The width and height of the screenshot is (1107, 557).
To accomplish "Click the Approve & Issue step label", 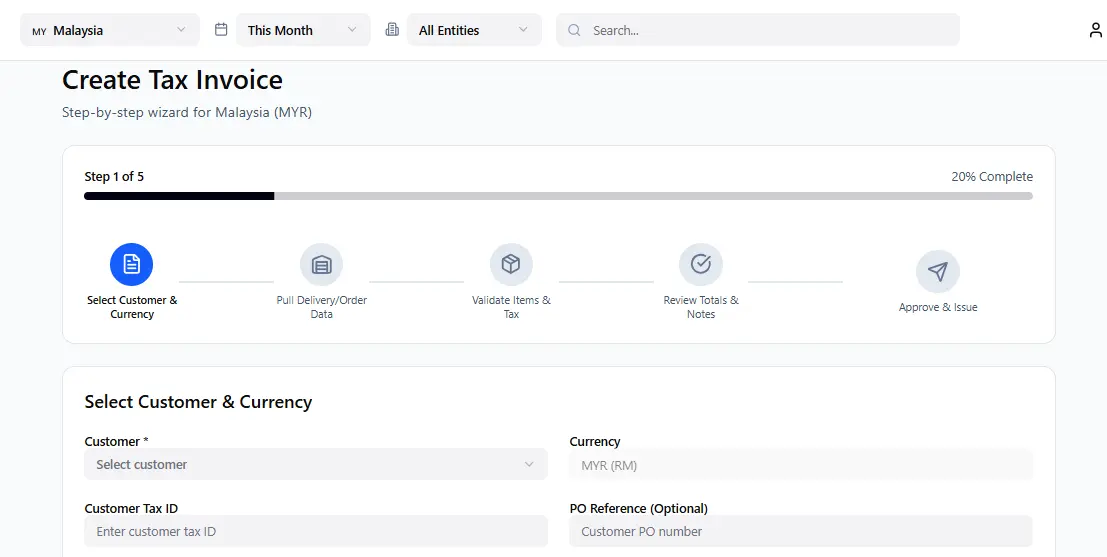I will (937, 307).
